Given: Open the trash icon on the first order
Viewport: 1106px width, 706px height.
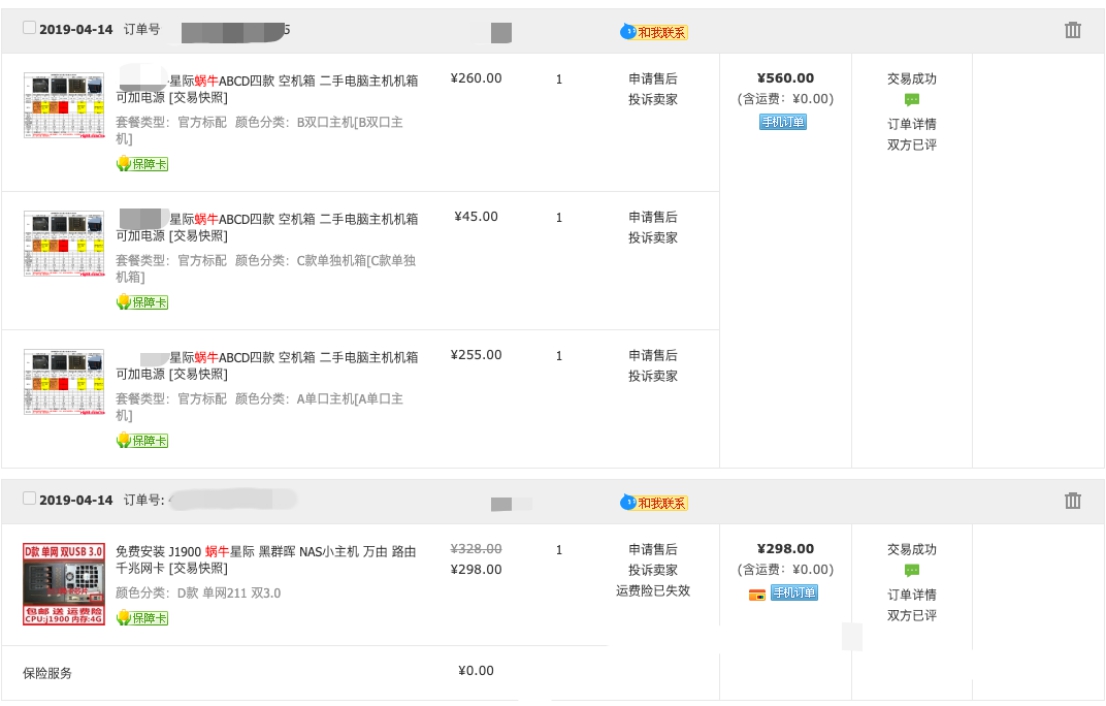Looking at the screenshot, I should pos(1071,31).
